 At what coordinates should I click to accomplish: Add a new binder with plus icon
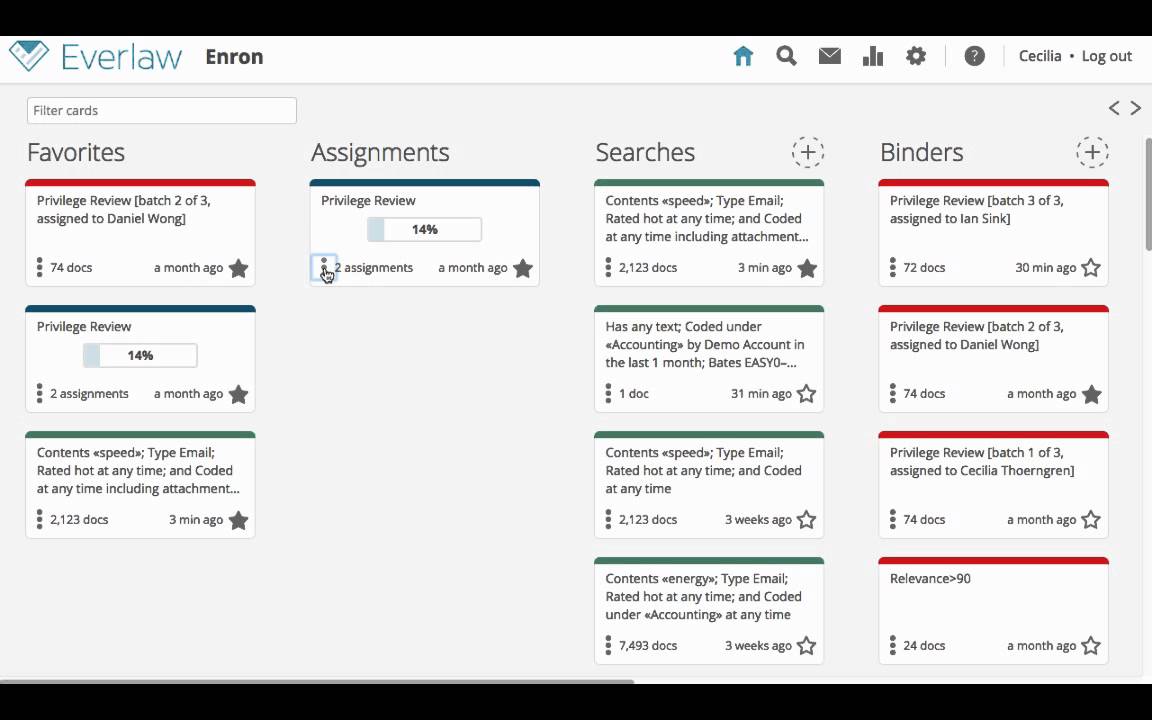tap(1092, 152)
